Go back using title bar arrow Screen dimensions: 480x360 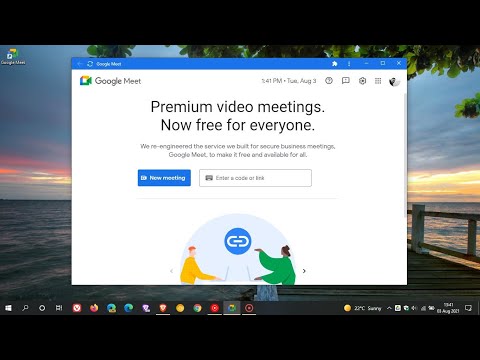pos(79,64)
